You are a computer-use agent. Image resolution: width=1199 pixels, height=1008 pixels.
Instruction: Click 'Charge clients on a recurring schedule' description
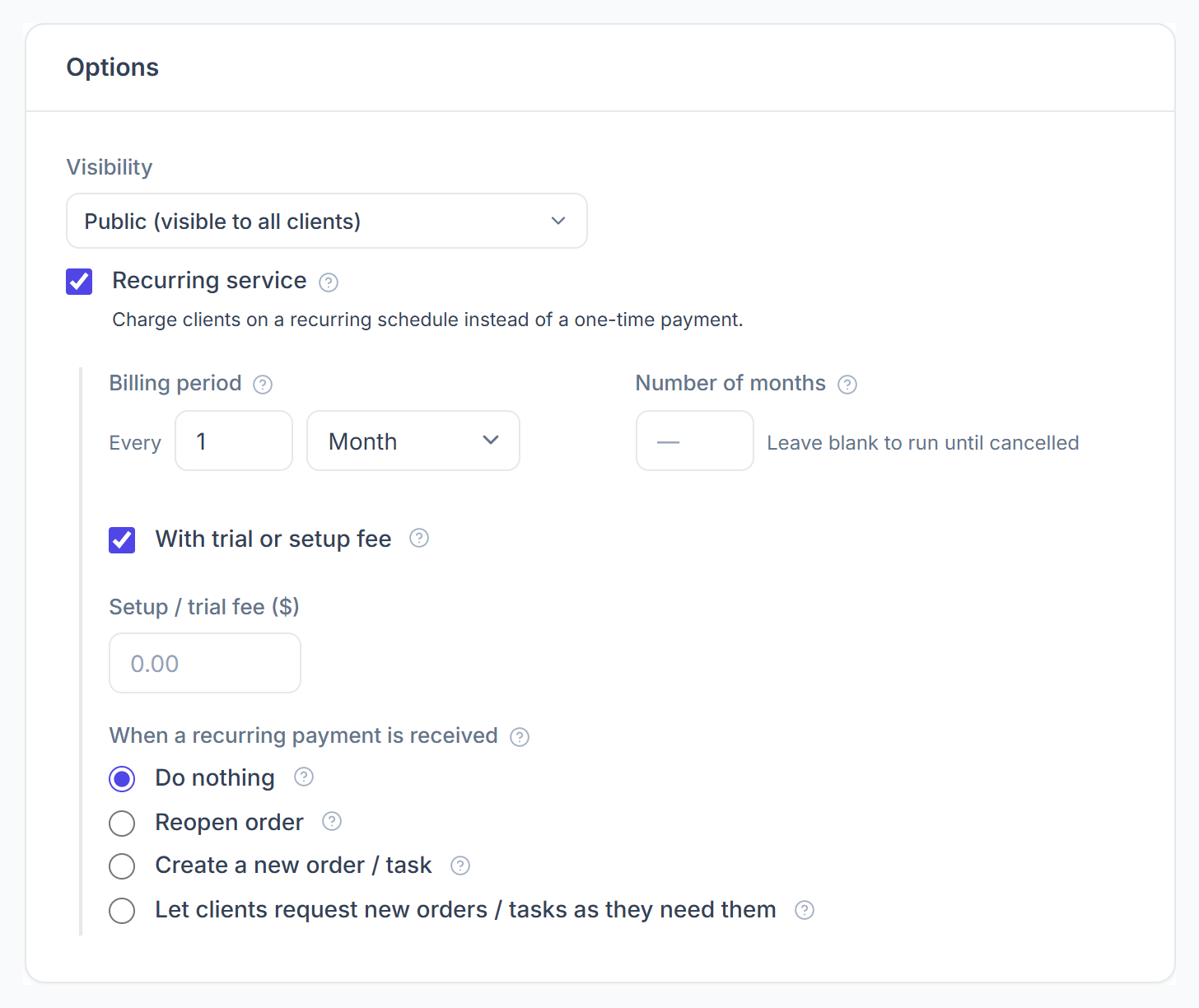[427, 320]
